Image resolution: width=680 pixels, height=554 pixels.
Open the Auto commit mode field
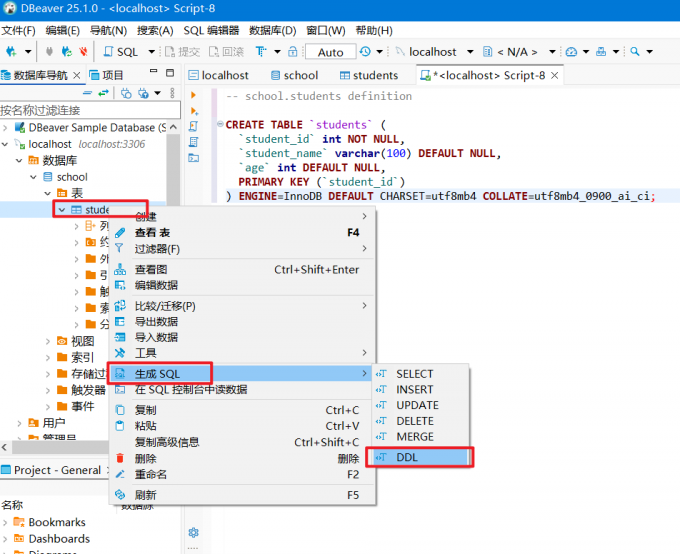(330, 52)
